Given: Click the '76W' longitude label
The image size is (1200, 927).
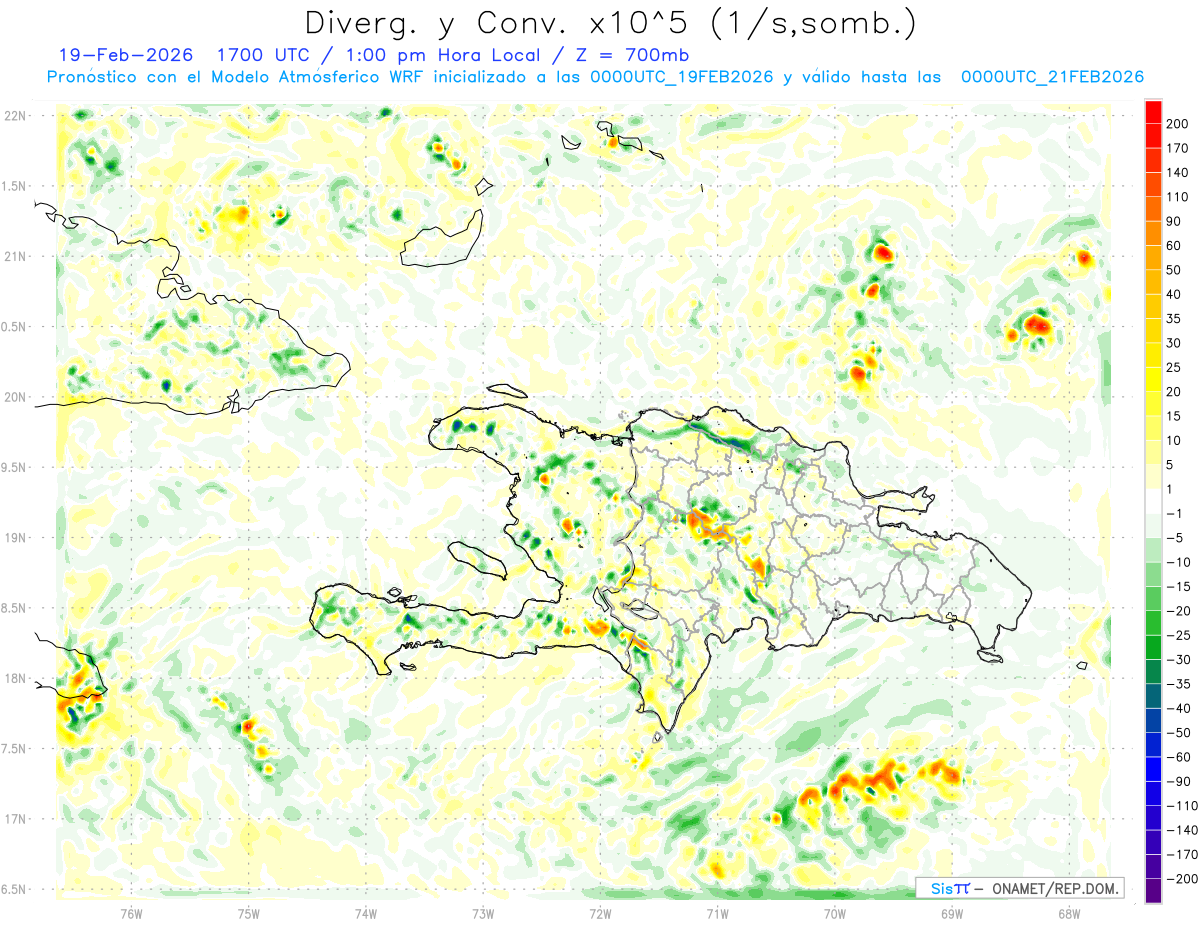Looking at the screenshot, I should [131, 914].
